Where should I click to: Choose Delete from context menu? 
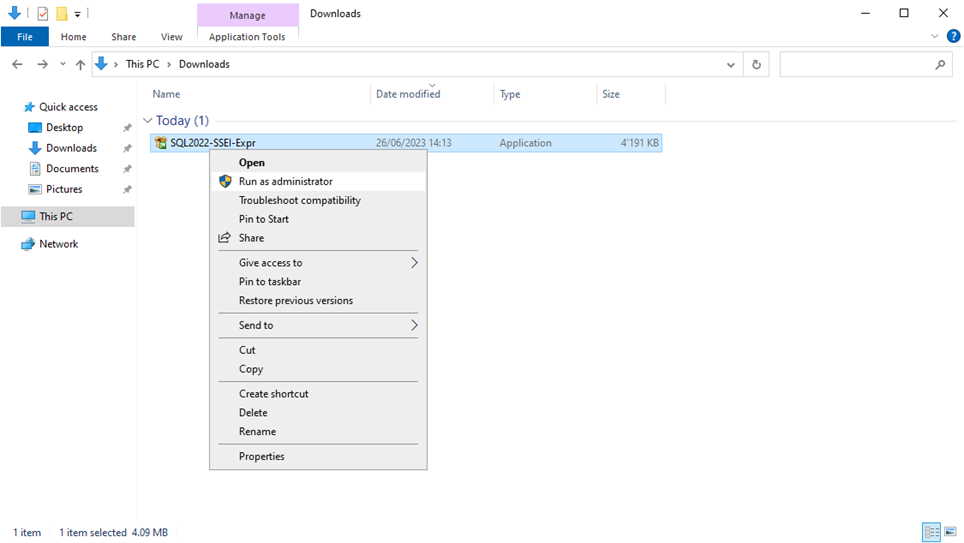pyautogui.click(x=317, y=413)
